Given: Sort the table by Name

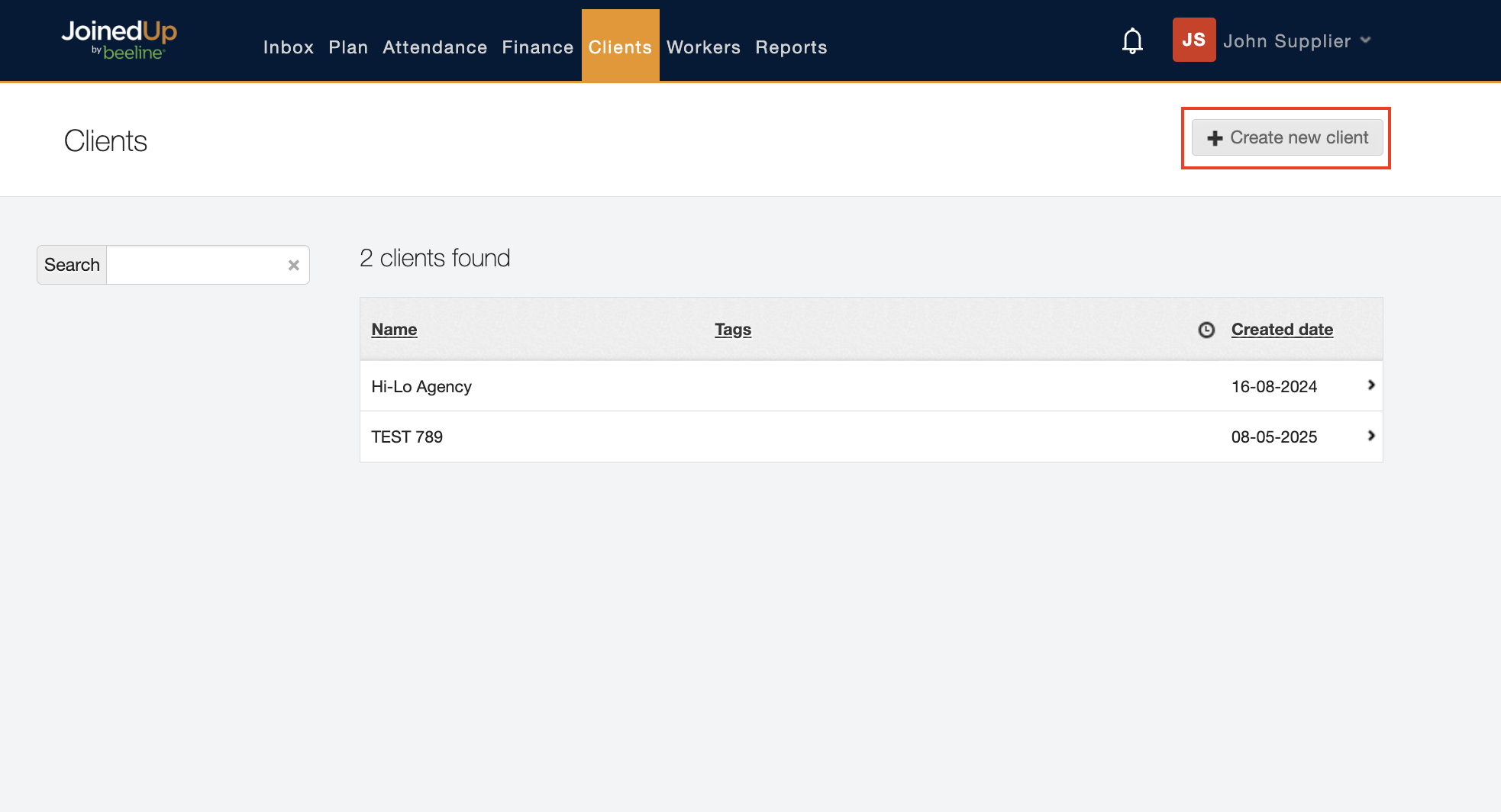Looking at the screenshot, I should (394, 330).
